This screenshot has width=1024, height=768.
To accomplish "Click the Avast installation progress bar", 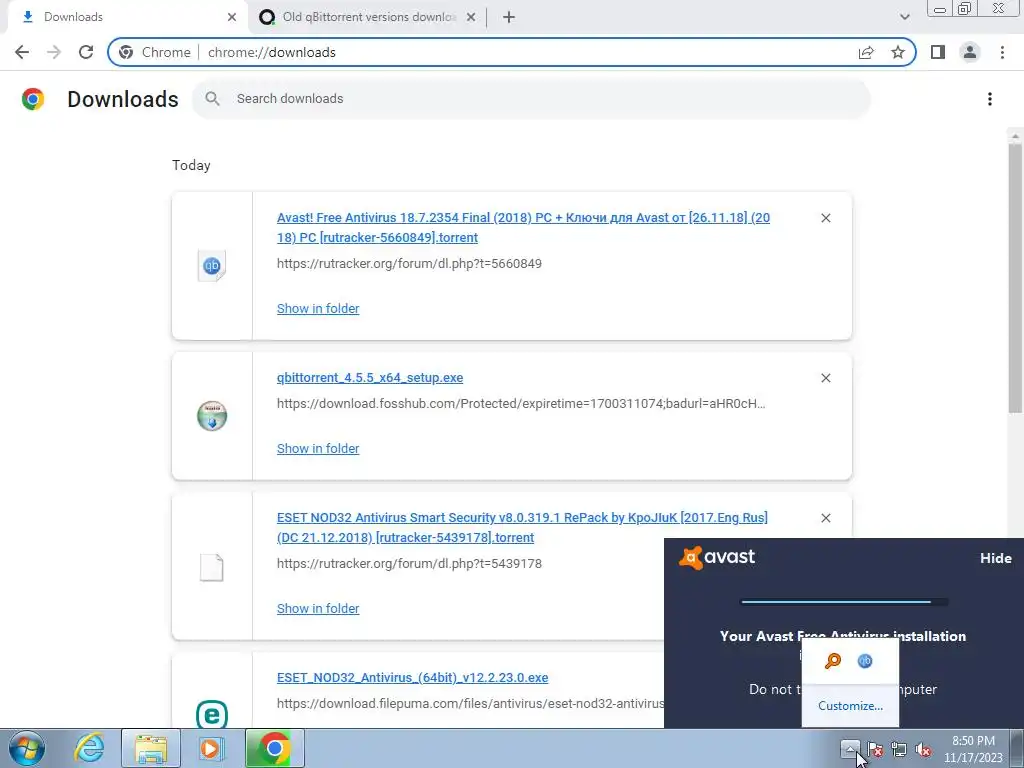I will 844,601.
